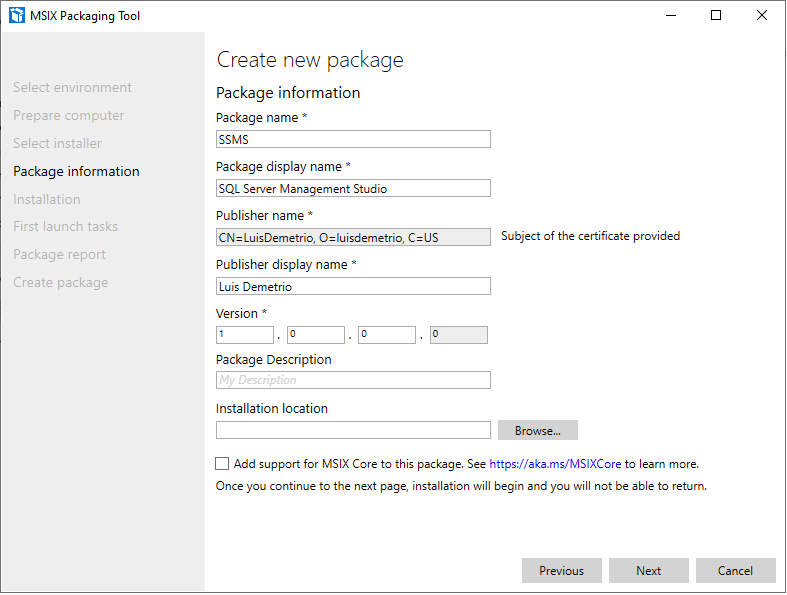Open the Package report step
The width and height of the screenshot is (787, 595).
(x=59, y=255)
